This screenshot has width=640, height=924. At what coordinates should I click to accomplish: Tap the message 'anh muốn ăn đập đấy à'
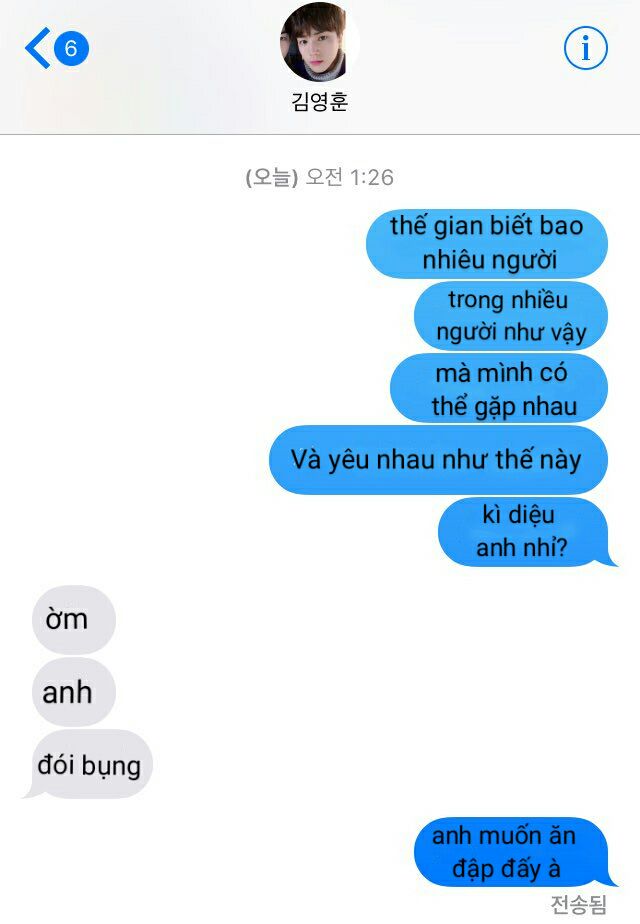511,852
